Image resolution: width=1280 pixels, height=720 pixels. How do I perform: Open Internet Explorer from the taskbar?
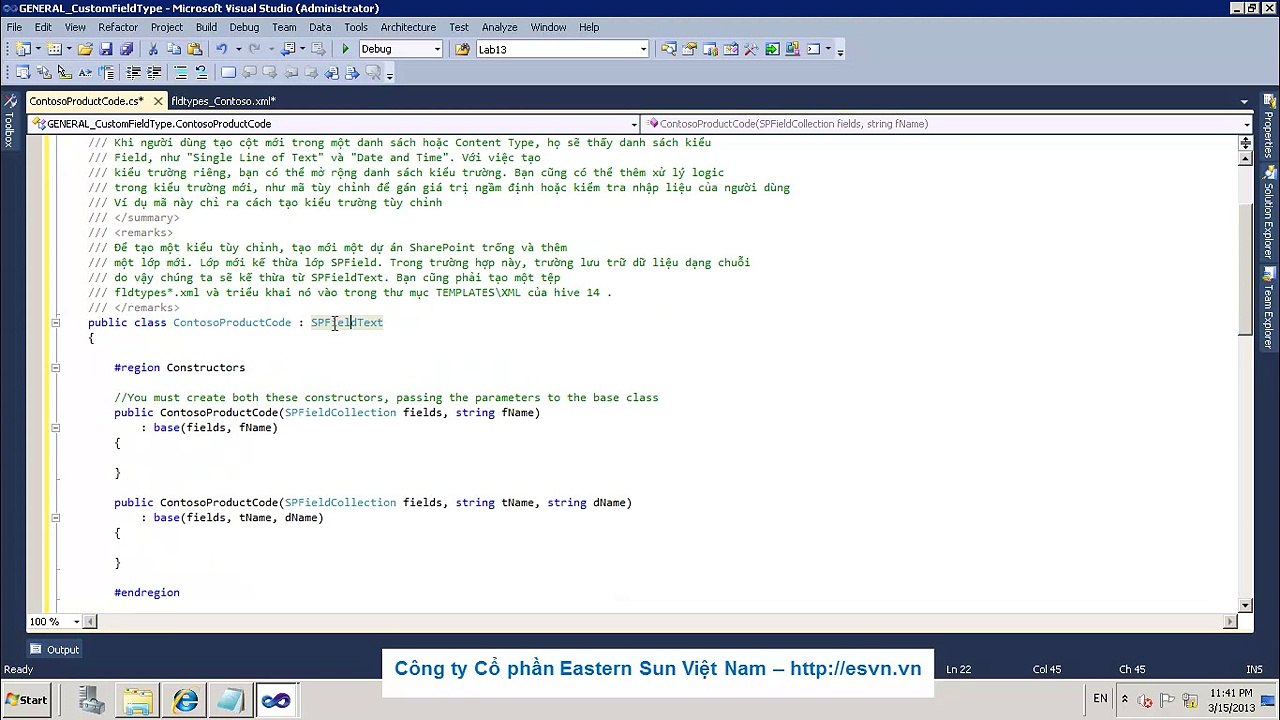(x=185, y=700)
